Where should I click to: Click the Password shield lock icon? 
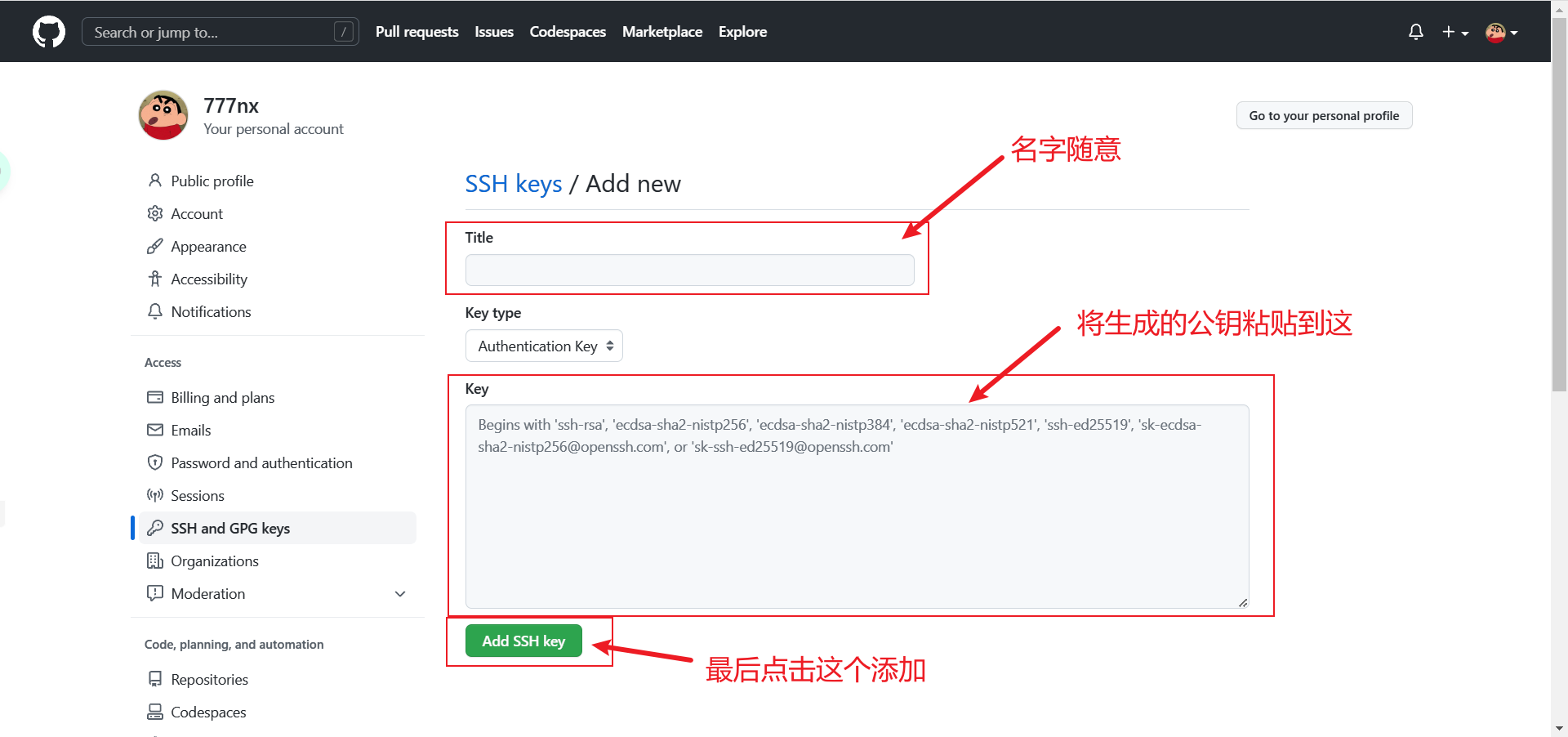coord(155,462)
